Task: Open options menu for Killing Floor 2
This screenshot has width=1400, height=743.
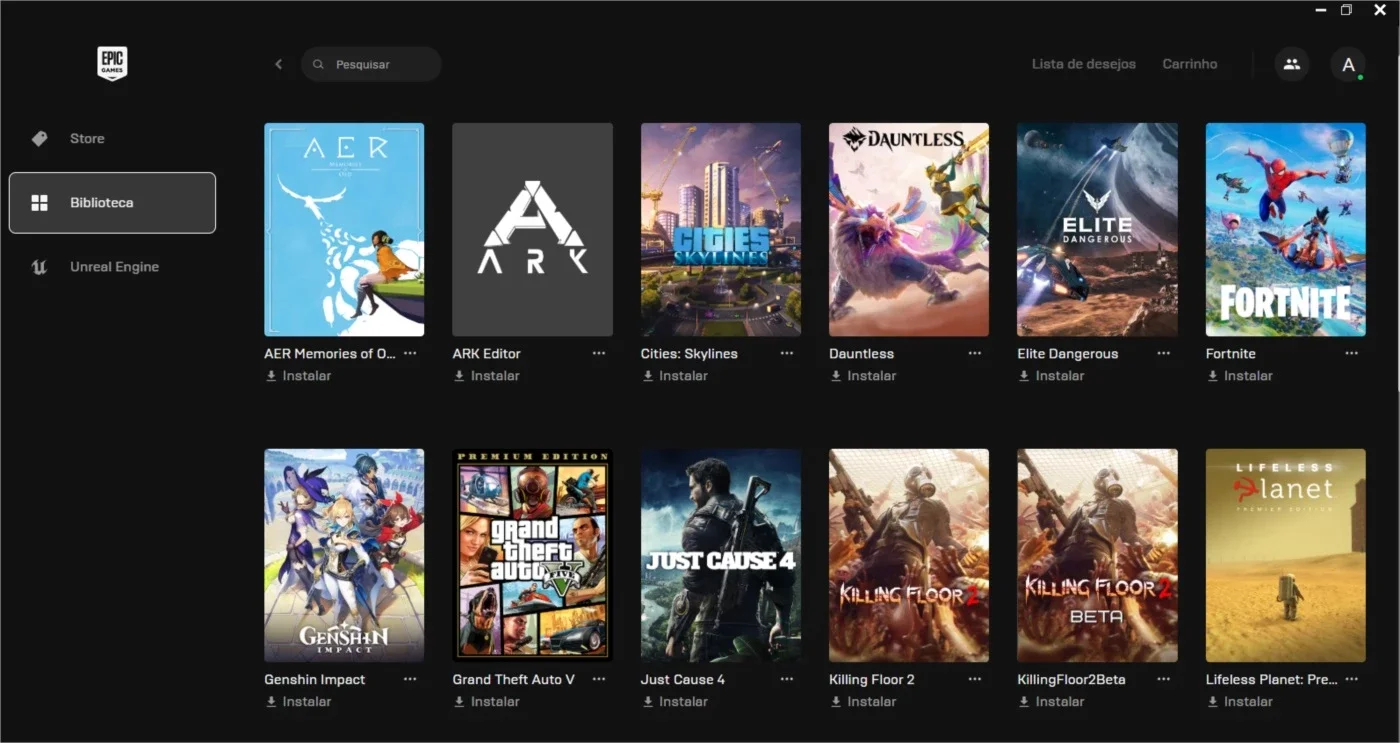Action: (975, 679)
